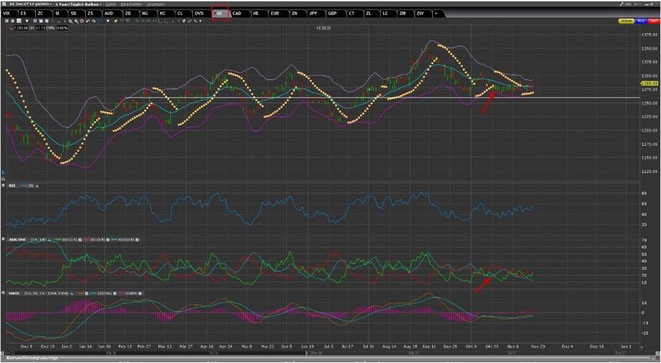Open the Bearbeiten menu
Screen dimensions: 661x363
tap(132, 4)
